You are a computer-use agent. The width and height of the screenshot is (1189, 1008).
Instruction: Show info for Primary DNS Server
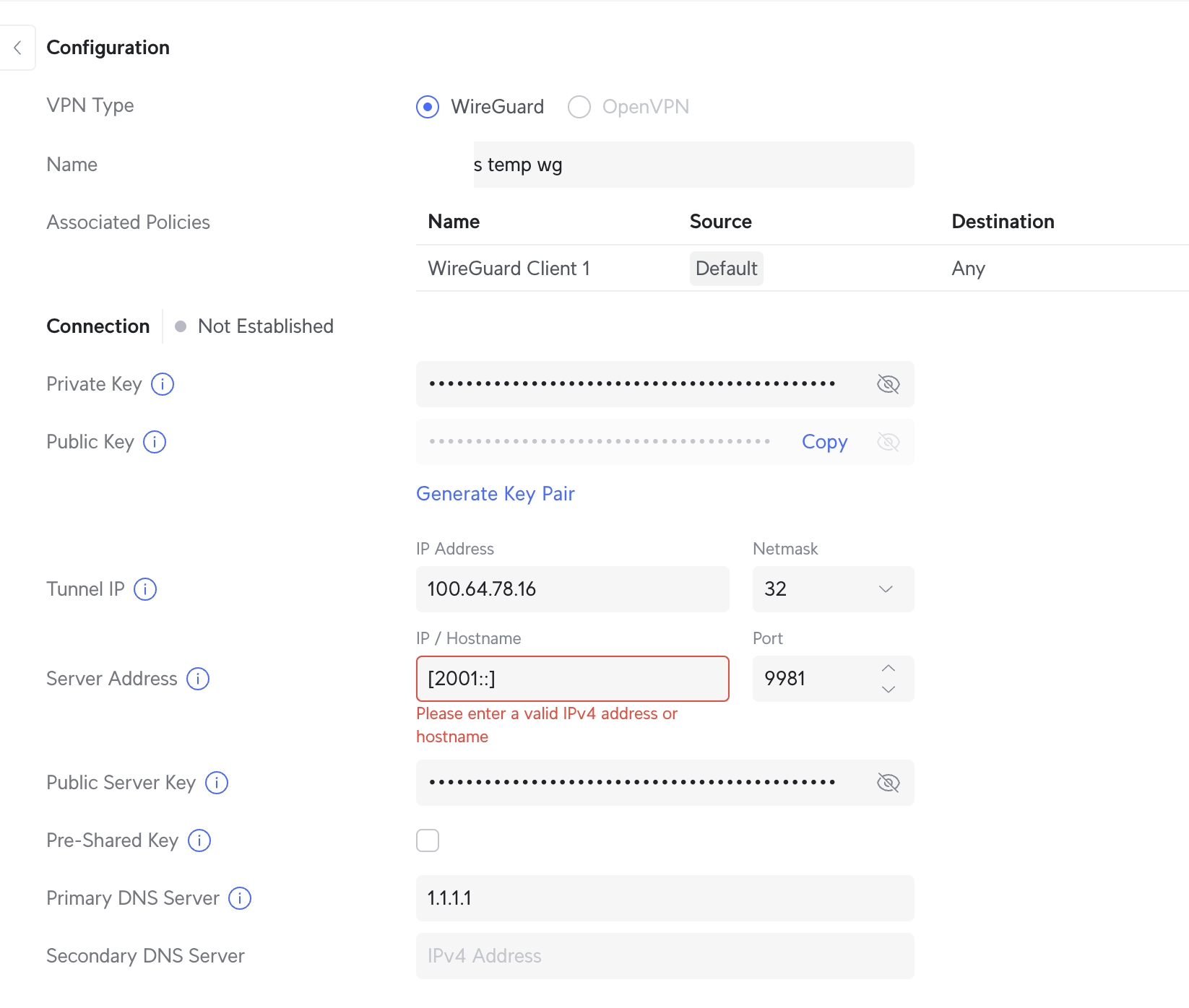pos(240,898)
